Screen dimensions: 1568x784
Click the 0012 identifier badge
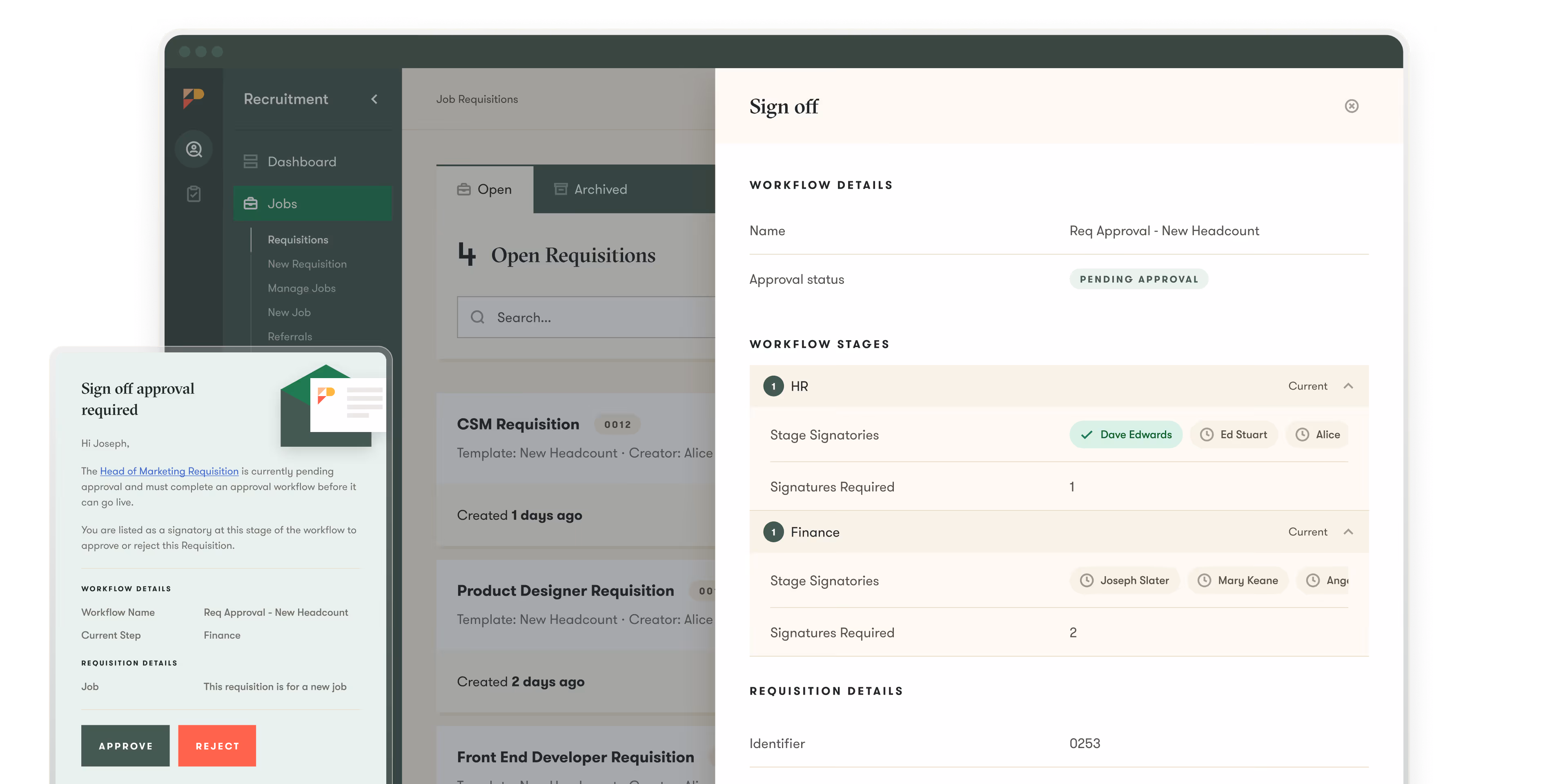coord(617,424)
